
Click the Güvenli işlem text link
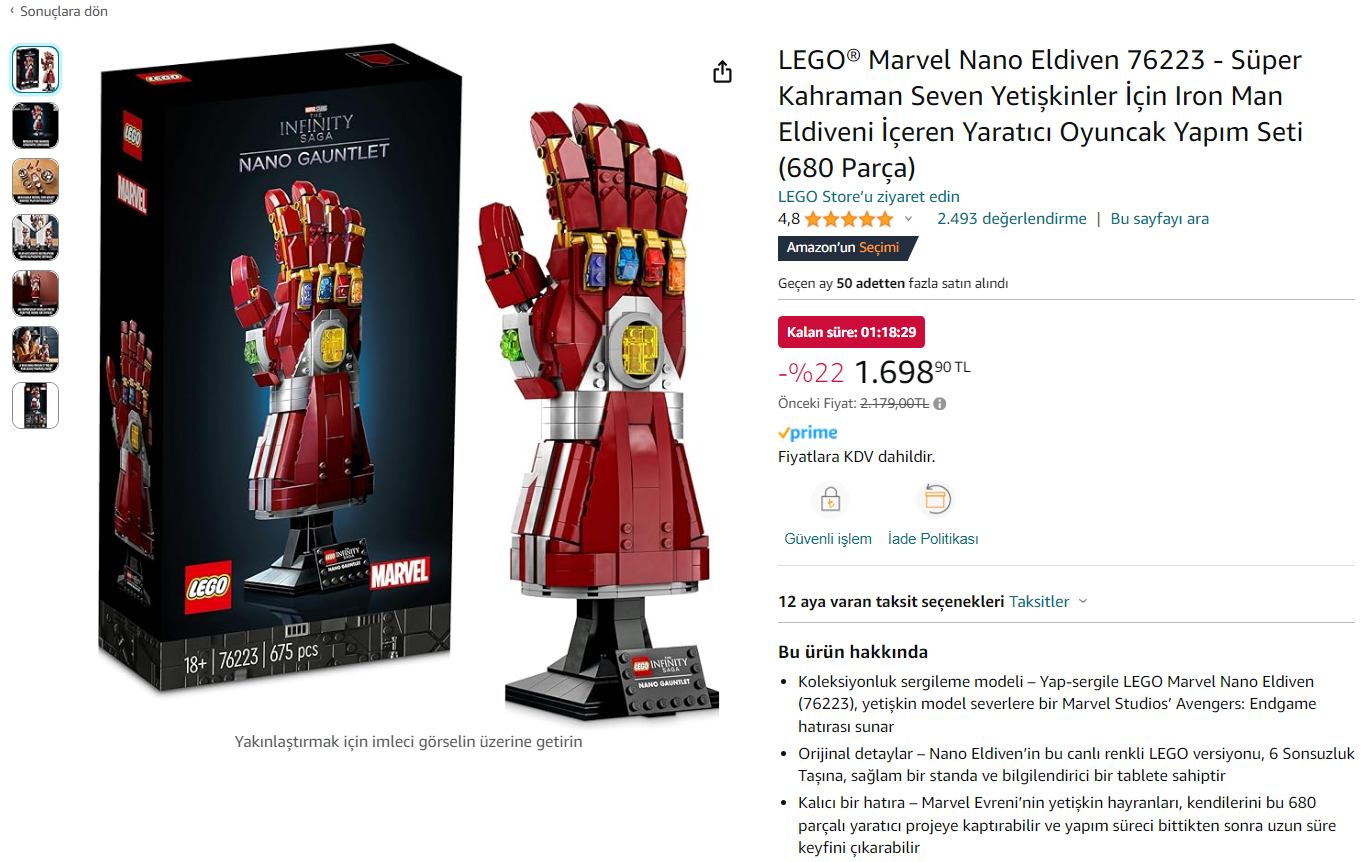pos(828,539)
